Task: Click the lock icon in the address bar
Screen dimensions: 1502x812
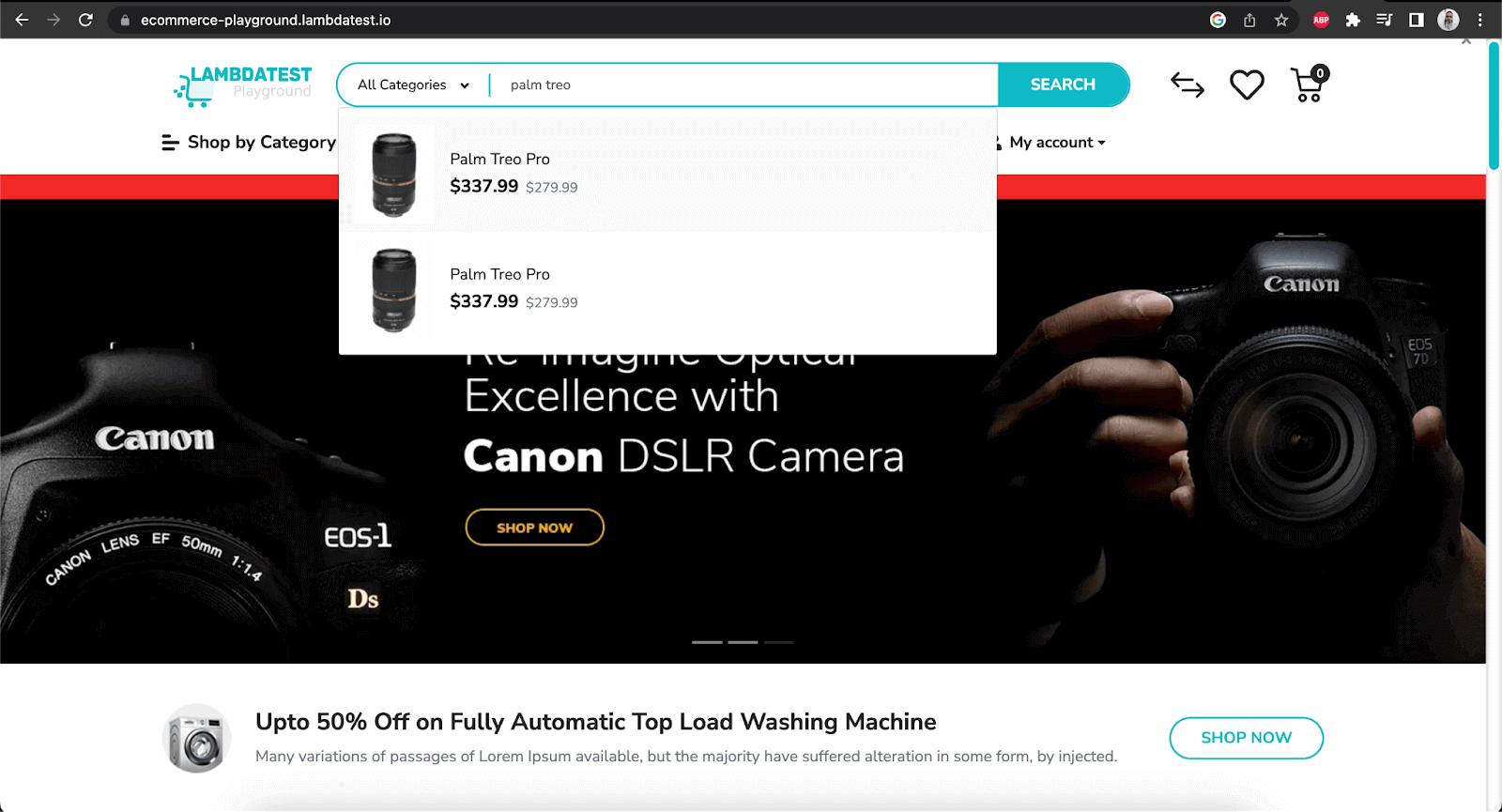Action: tap(125, 20)
